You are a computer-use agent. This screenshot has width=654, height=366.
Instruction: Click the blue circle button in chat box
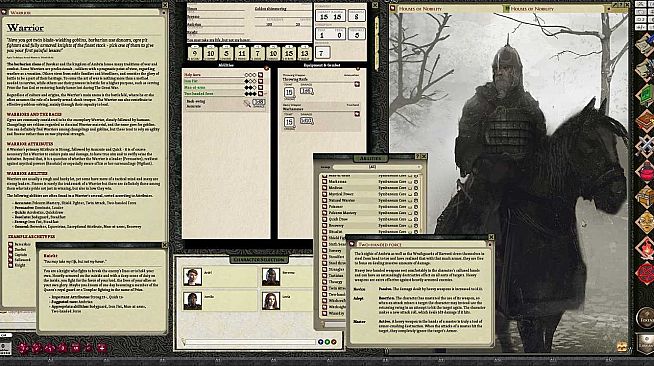click(x=320, y=342)
